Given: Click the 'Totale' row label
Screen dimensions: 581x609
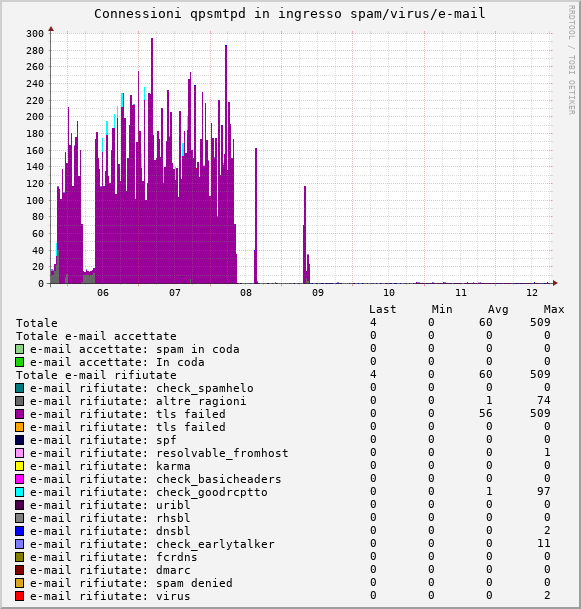Looking at the screenshot, I should click(x=37, y=323).
